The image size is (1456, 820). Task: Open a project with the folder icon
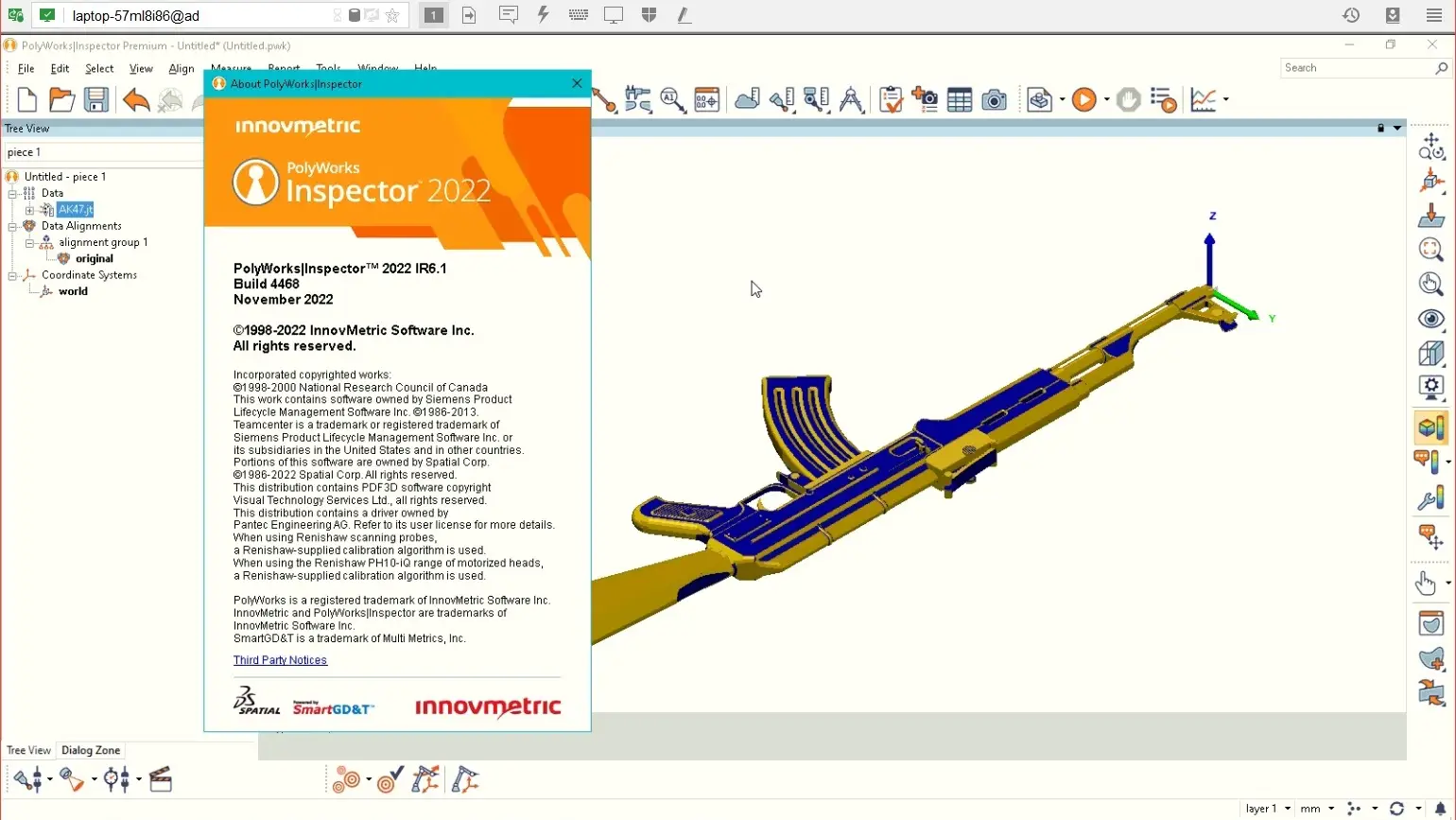61,99
